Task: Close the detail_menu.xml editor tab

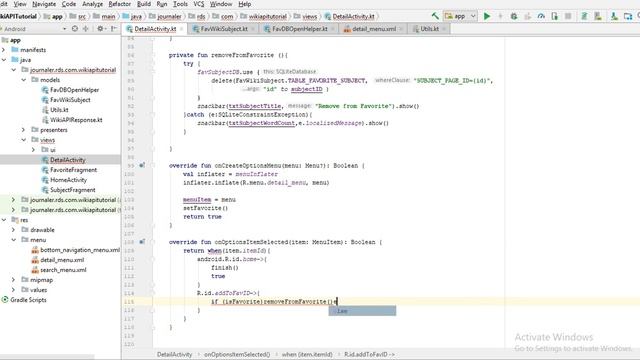Action: click(x=401, y=29)
